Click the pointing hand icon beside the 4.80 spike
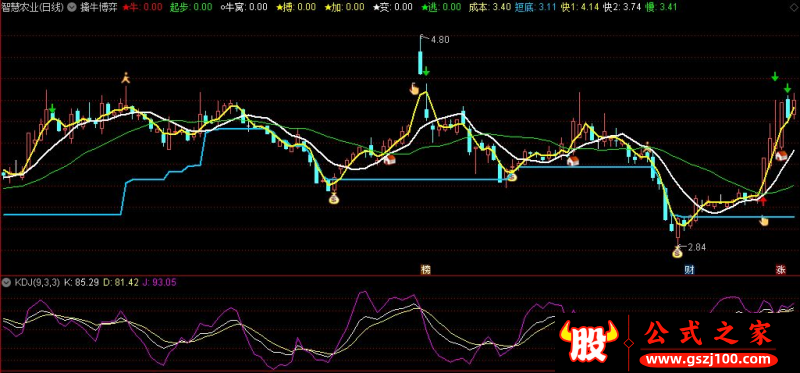Screen dimensions: 800x373 pos(414,89)
